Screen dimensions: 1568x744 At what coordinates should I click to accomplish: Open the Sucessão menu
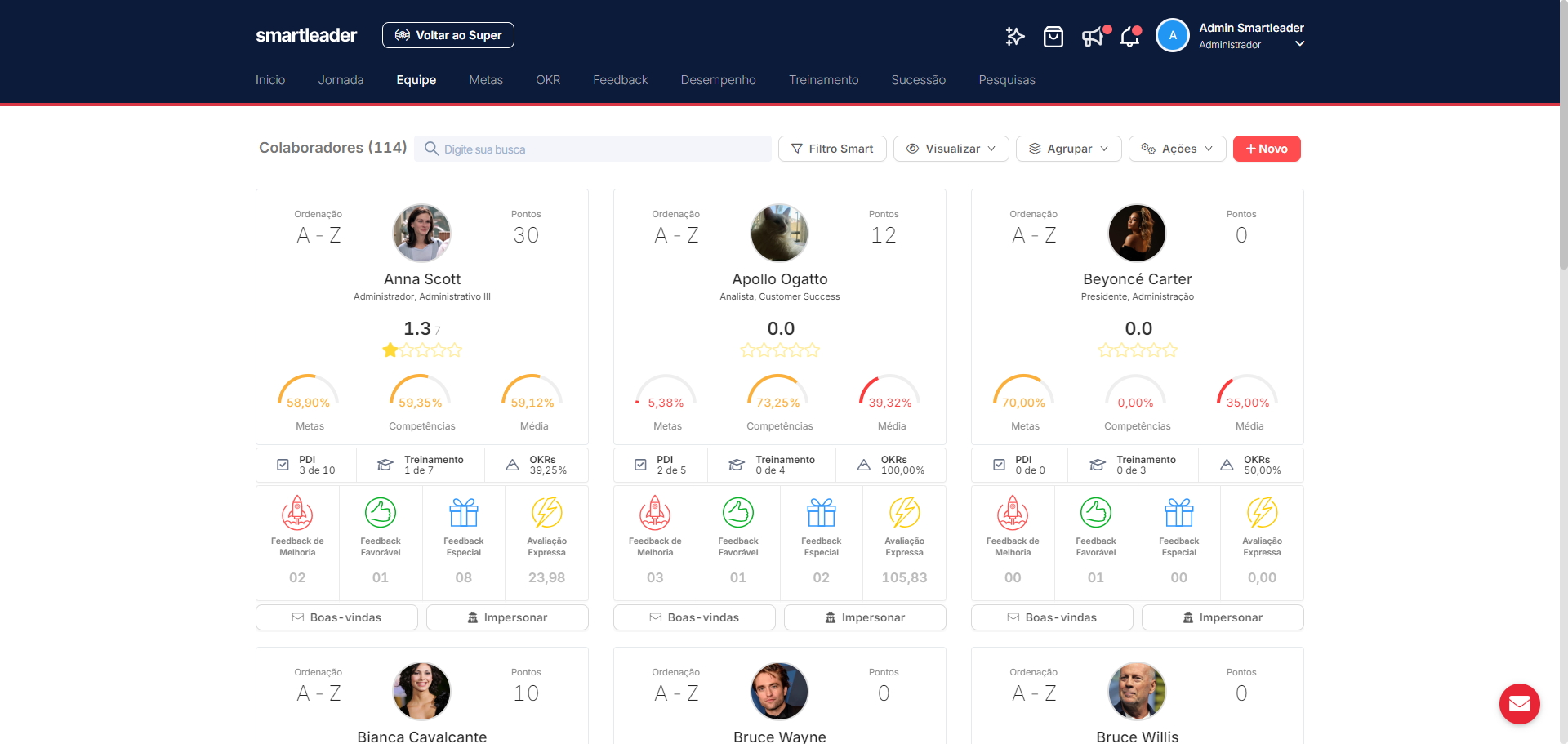coord(919,80)
